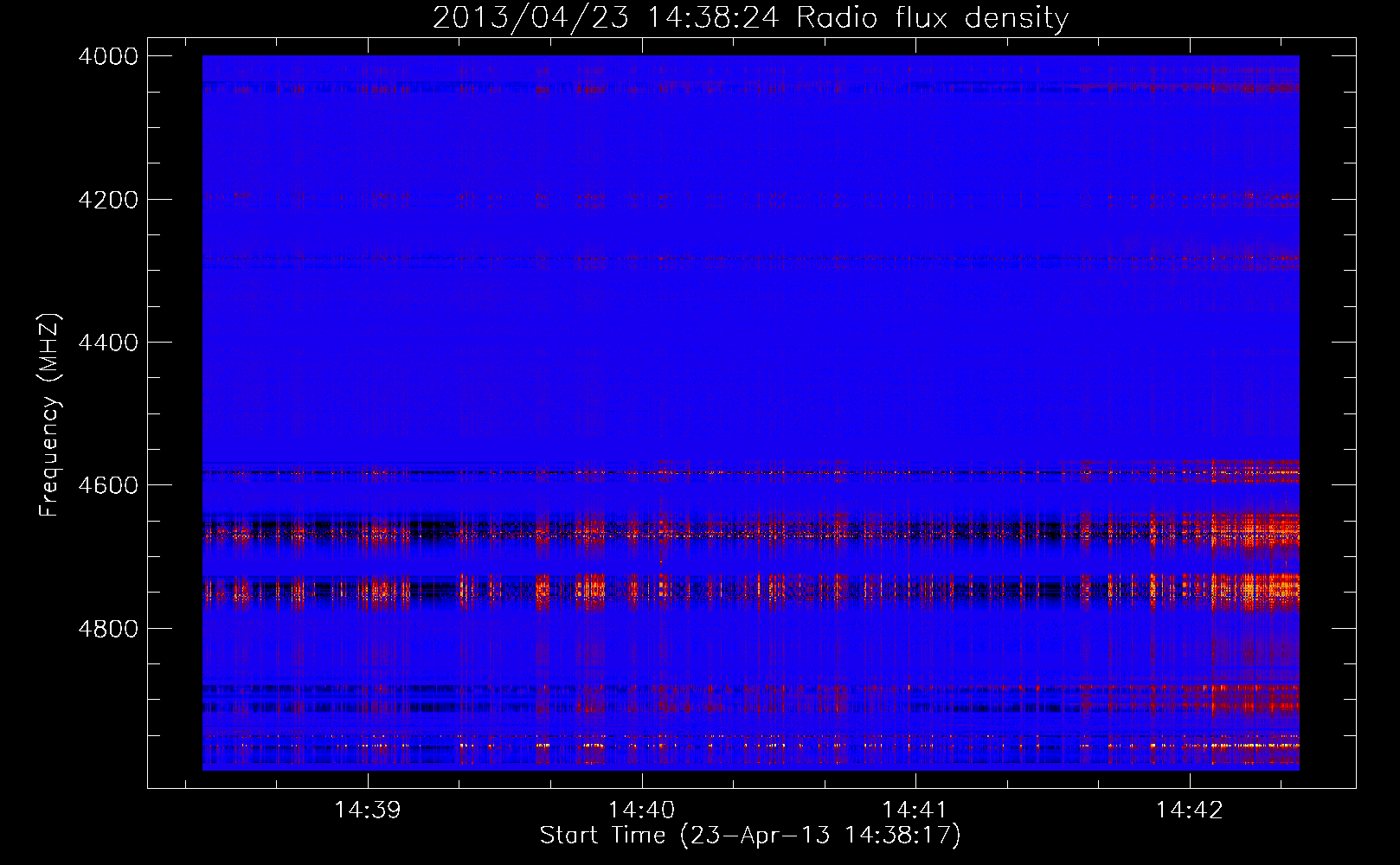The width and height of the screenshot is (1400, 865).
Task: Select the 4200 frequency tick label
Action: (x=108, y=200)
